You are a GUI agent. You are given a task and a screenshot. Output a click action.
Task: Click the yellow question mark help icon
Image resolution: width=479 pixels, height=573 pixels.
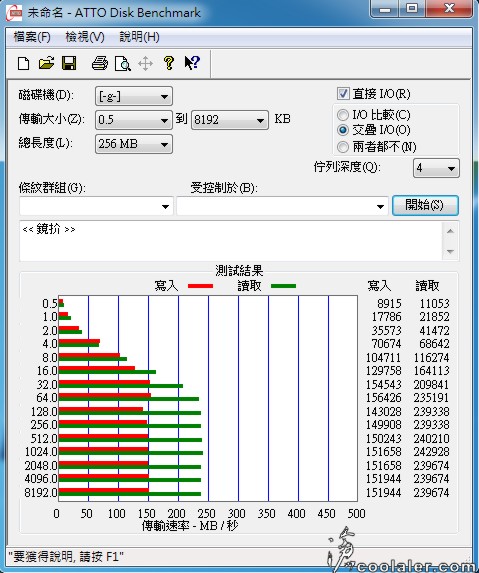tap(168, 63)
